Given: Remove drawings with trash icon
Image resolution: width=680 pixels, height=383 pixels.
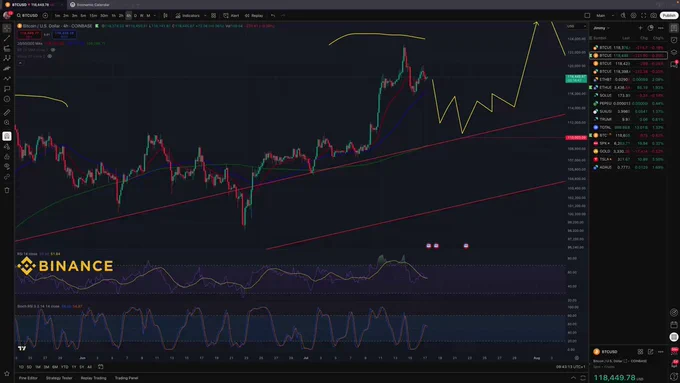Looking at the screenshot, I should tap(7, 190).
